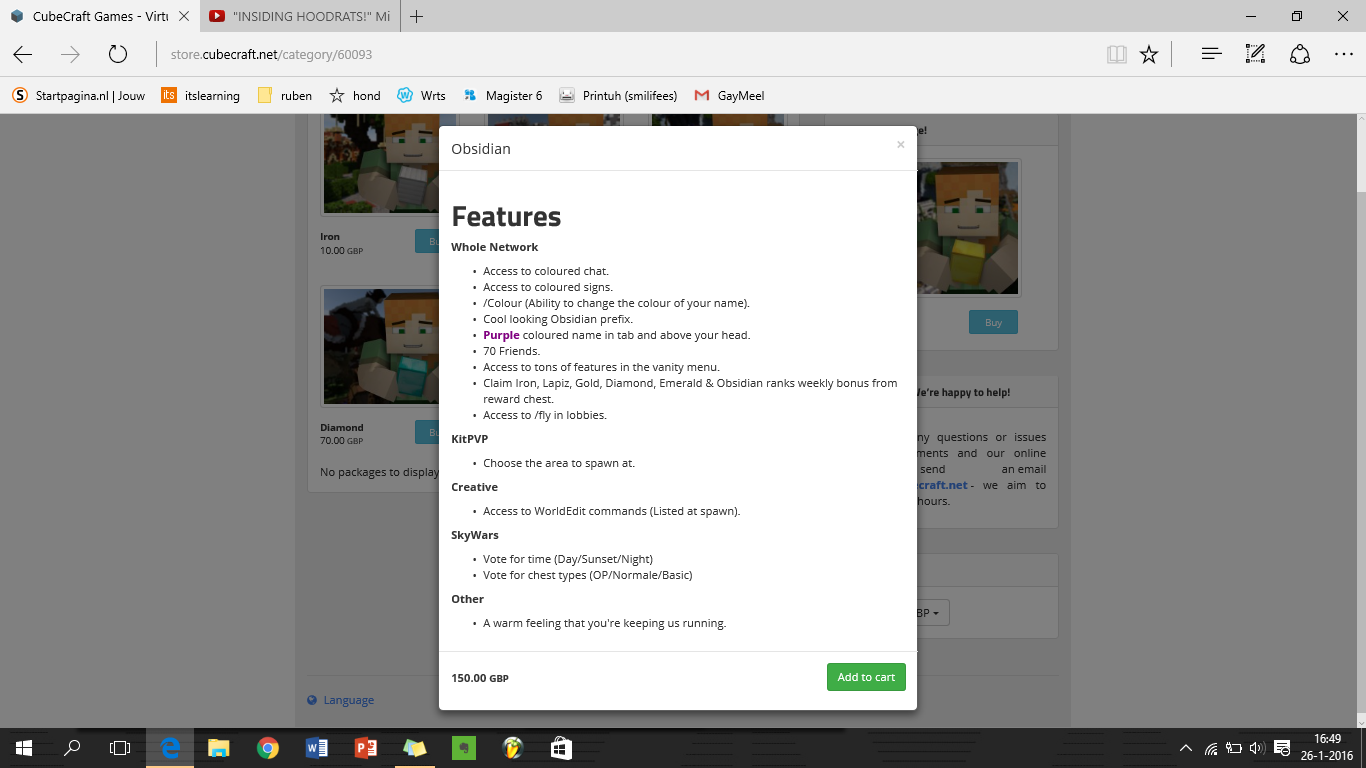Open Reading view book icon
The image size is (1366, 768).
click(x=1117, y=54)
